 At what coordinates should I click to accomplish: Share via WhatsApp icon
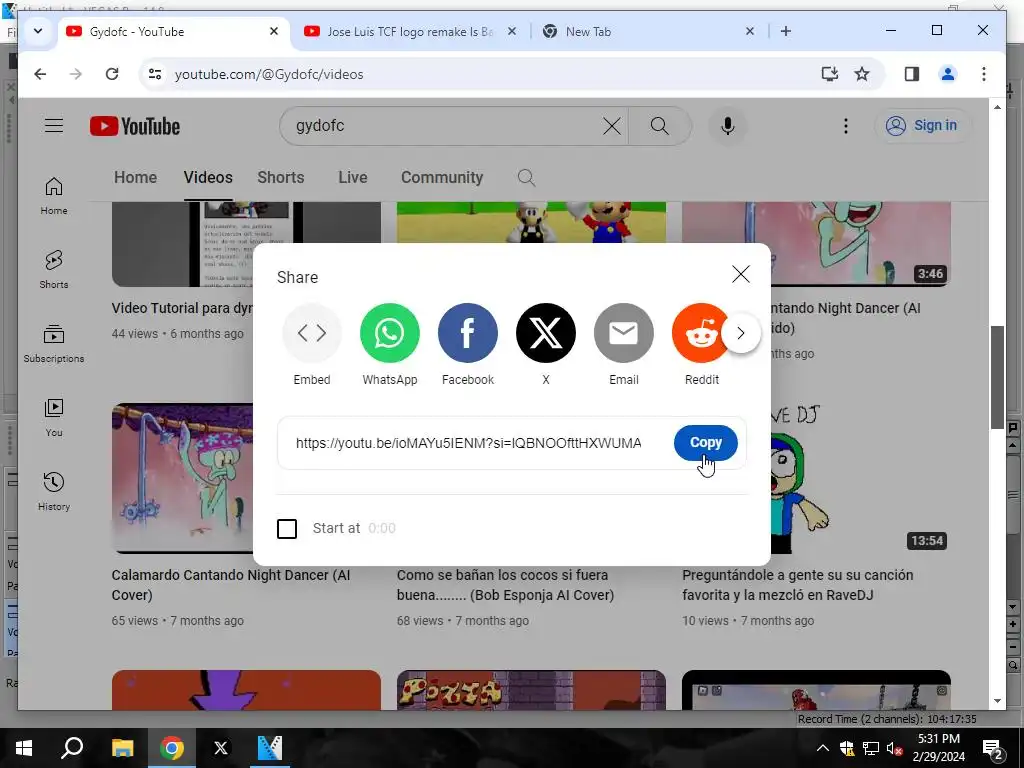click(390, 333)
